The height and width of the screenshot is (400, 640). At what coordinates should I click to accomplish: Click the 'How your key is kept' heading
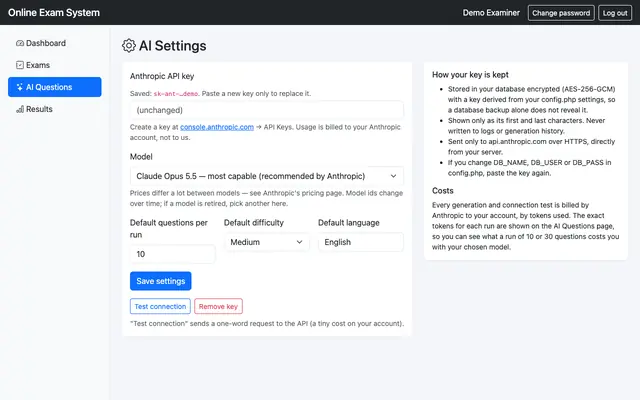pyautogui.click(x=470, y=75)
